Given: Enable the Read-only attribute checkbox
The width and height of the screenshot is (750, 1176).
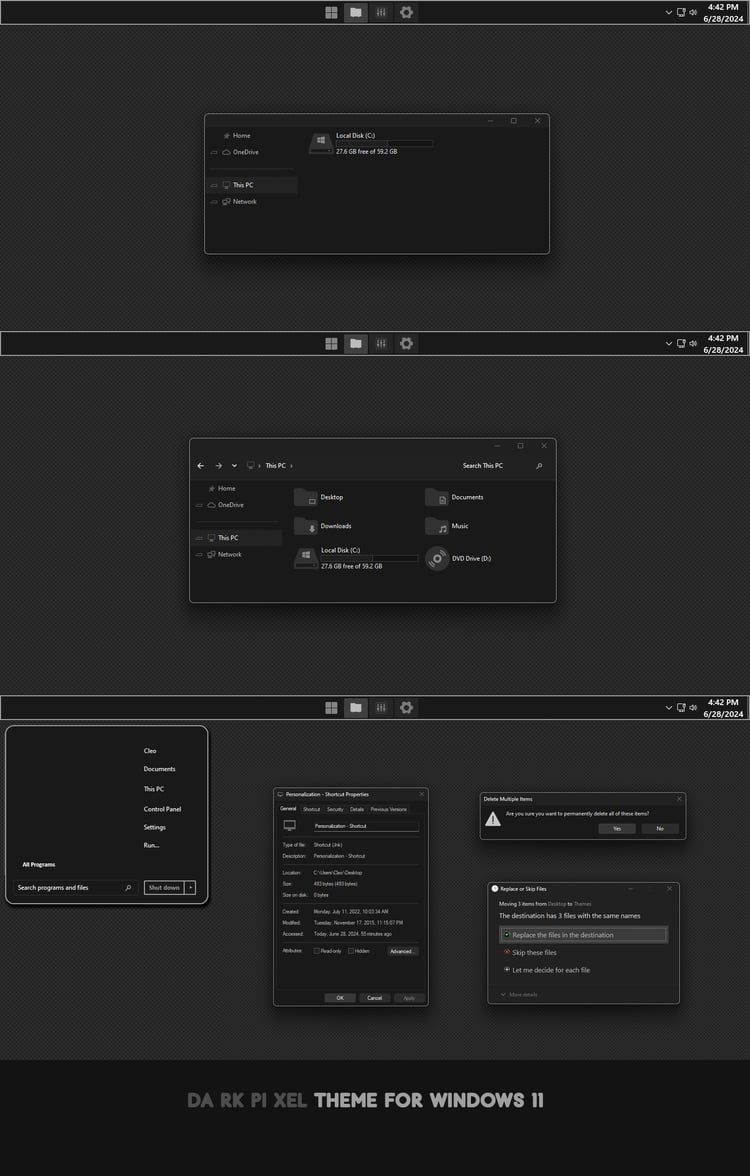Looking at the screenshot, I should coord(316,951).
